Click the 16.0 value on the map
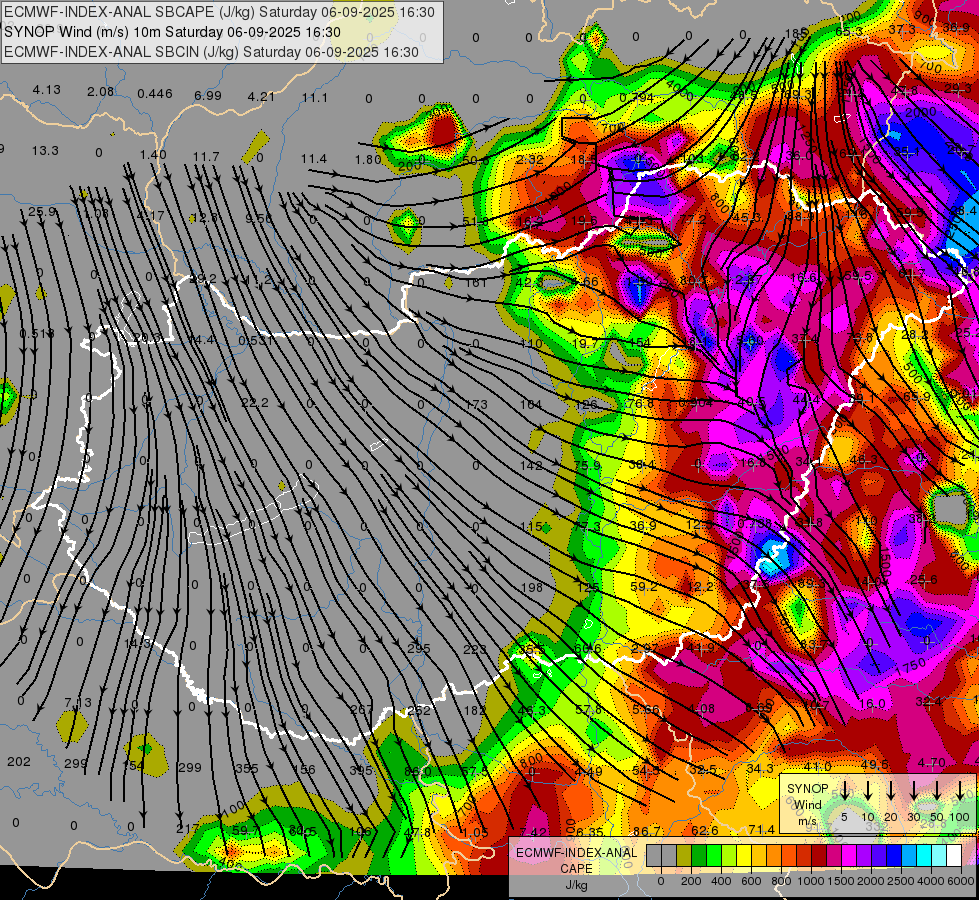This screenshot has width=979, height=900. pos(872,704)
